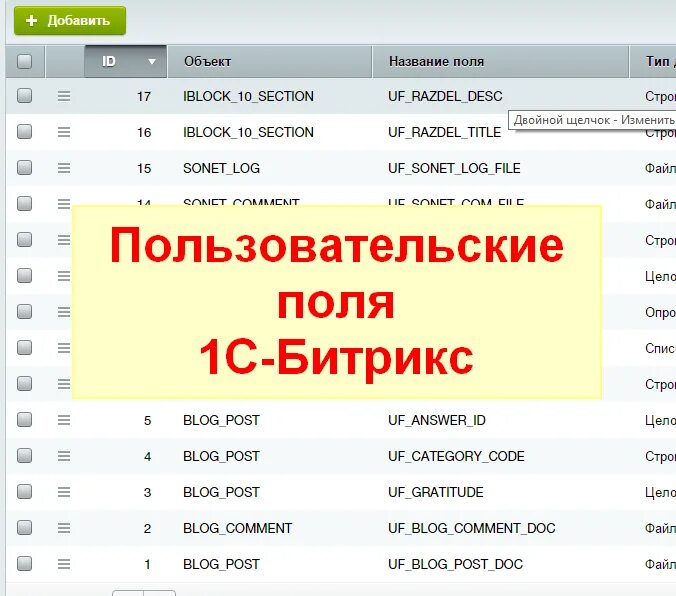Viewport: 676px width, 596px height.
Task: Select the UF_SONET_LOG_FILE field name cell
Action: (454, 168)
